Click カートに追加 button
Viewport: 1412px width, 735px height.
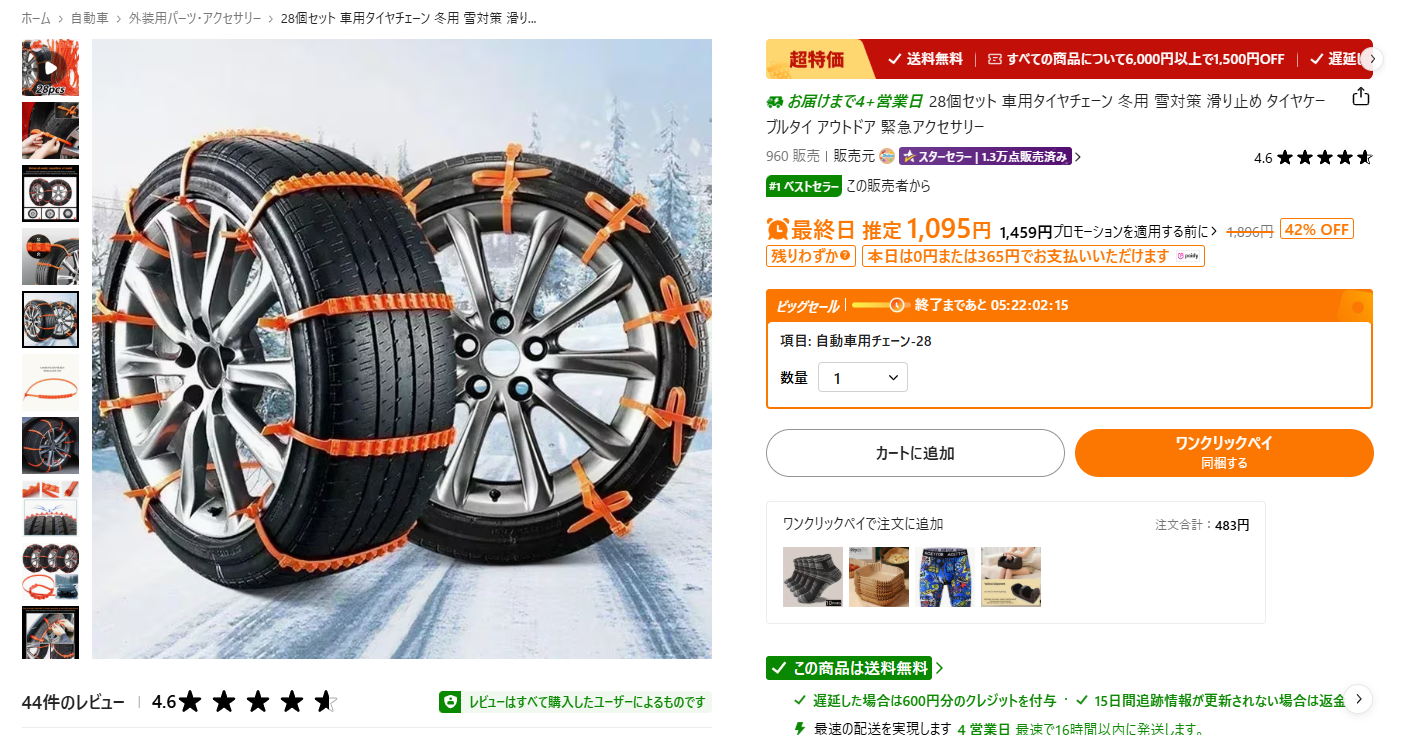(915, 453)
